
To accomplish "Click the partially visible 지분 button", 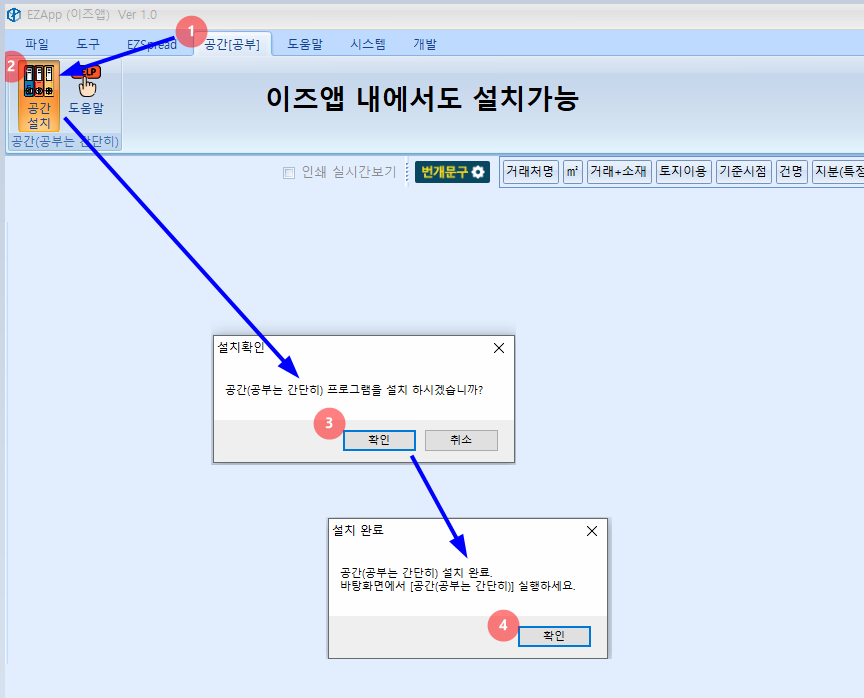I will click(838, 172).
